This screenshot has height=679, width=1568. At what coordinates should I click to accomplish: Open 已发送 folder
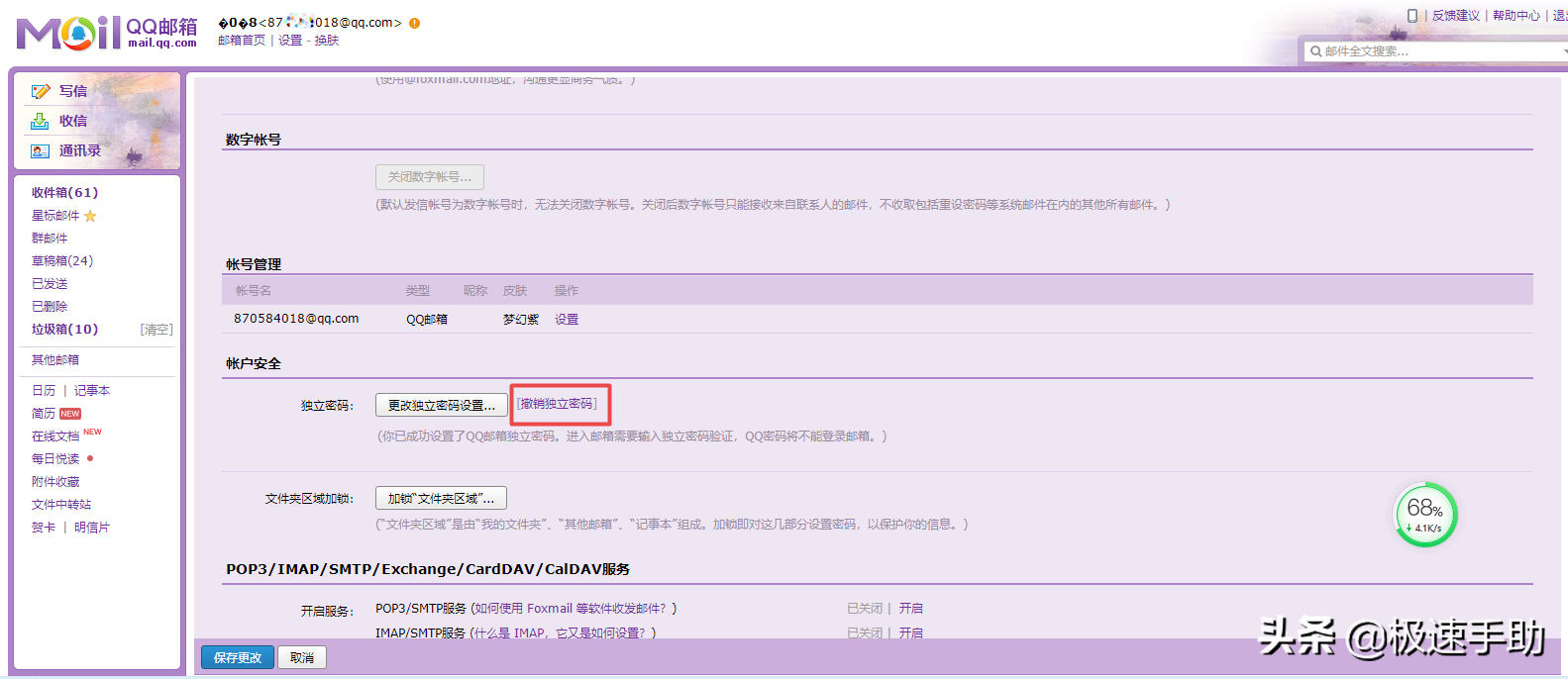coord(50,284)
